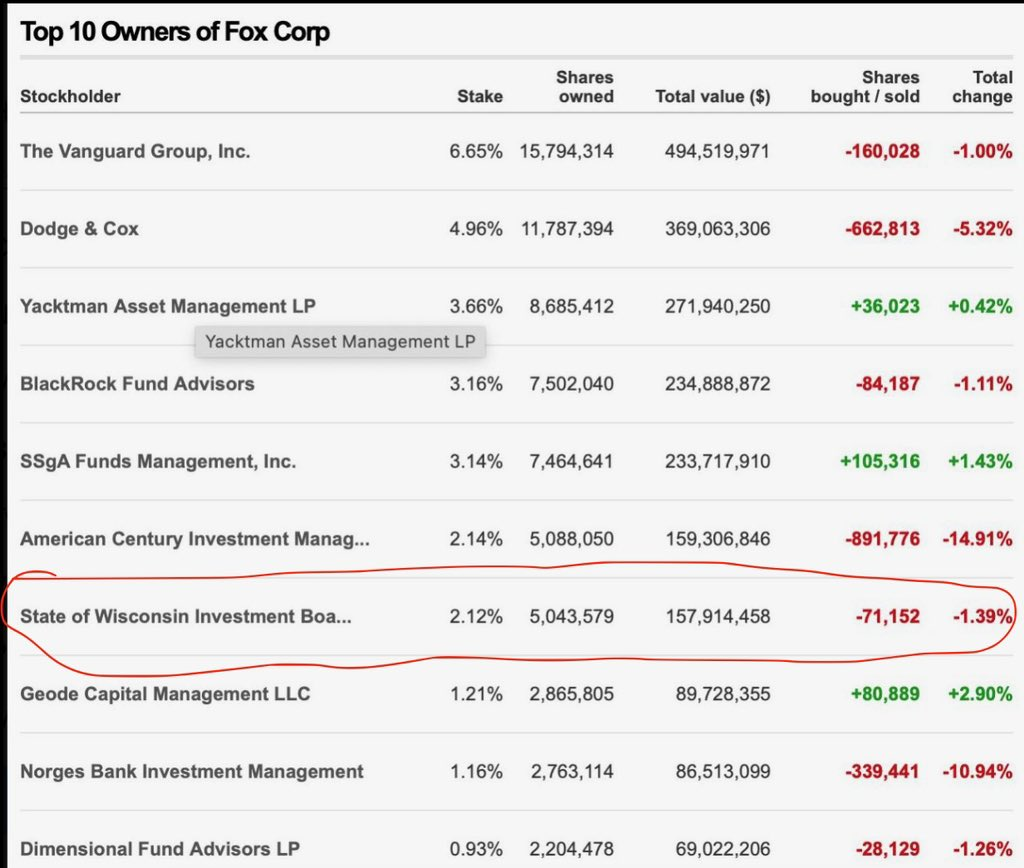Click SSgA Funds Management, Inc. name
The height and width of the screenshot is (868, 1024).
coord(158,461)
